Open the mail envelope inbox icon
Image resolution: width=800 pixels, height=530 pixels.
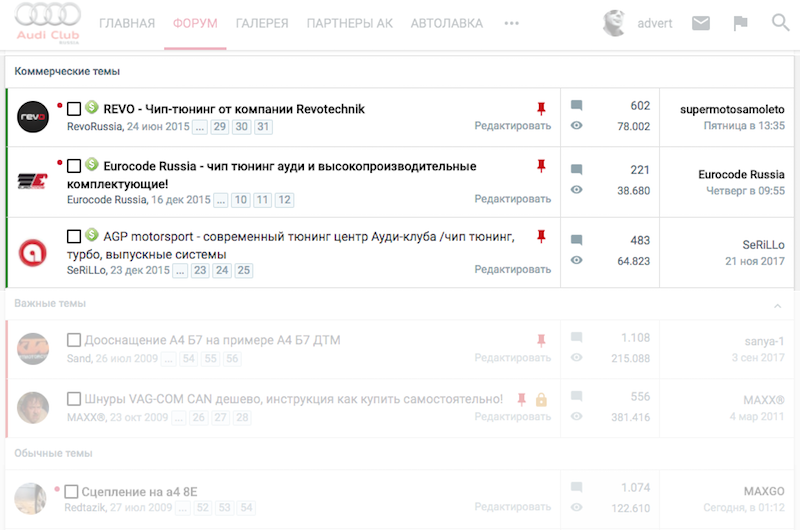(701, 23)
